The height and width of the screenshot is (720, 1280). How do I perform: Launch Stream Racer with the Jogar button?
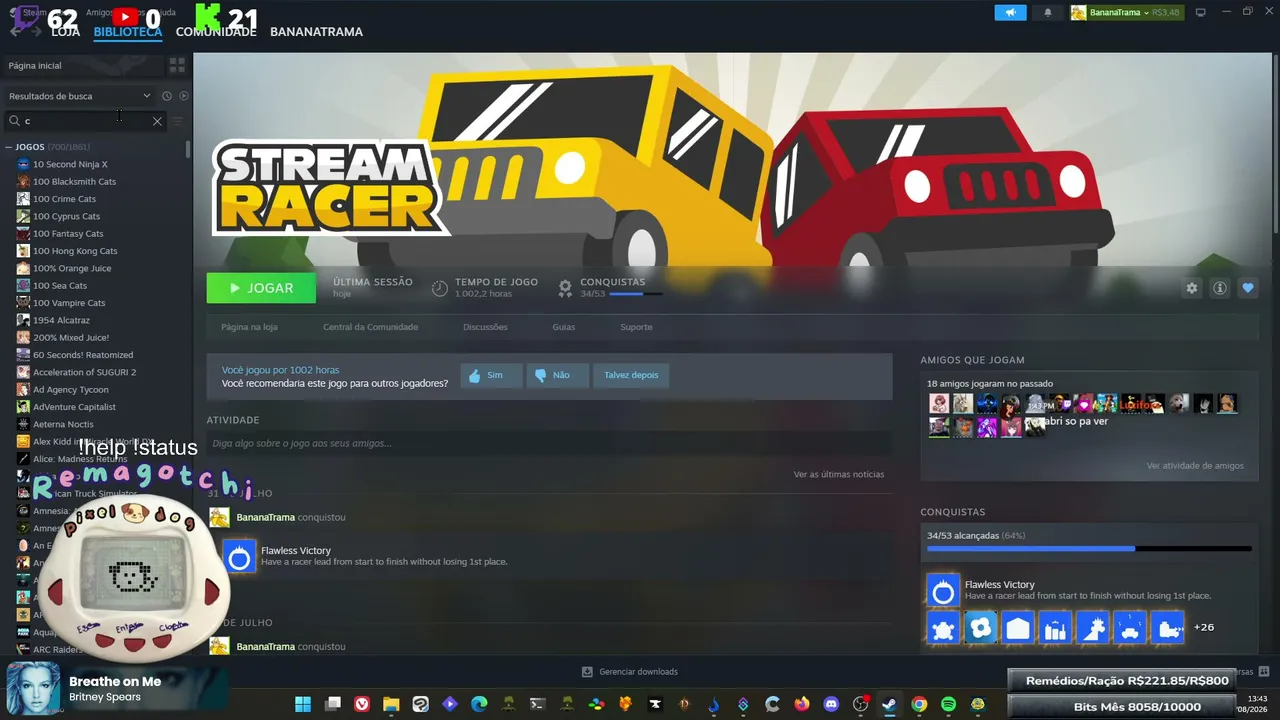(261, 288)
